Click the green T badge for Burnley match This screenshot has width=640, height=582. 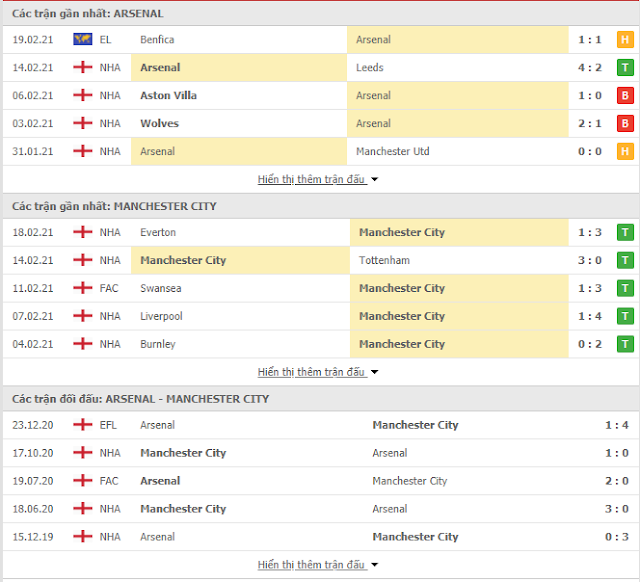click(625, 344)
